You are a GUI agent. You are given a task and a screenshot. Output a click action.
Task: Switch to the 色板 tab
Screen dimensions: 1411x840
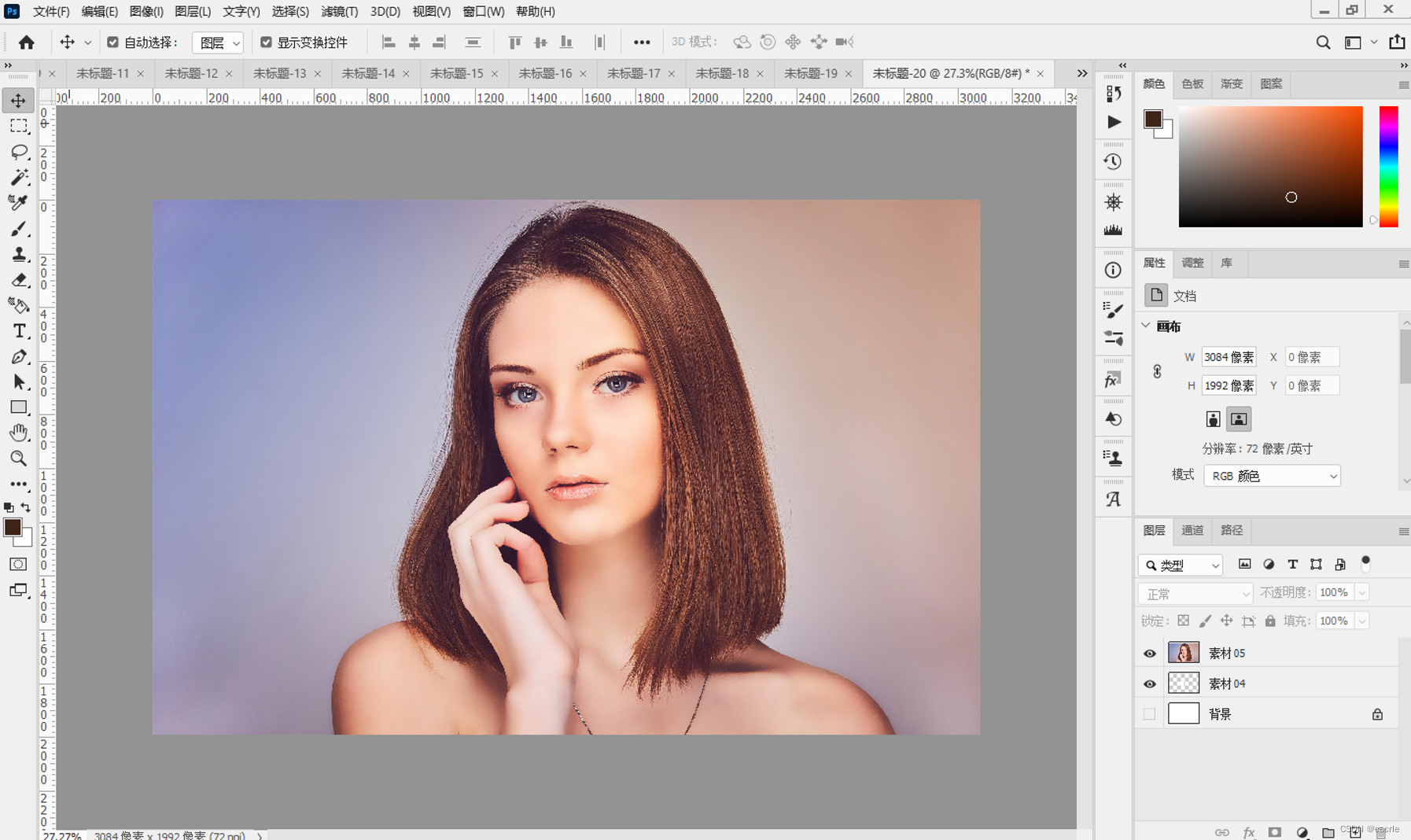(x=1192, y=84)
